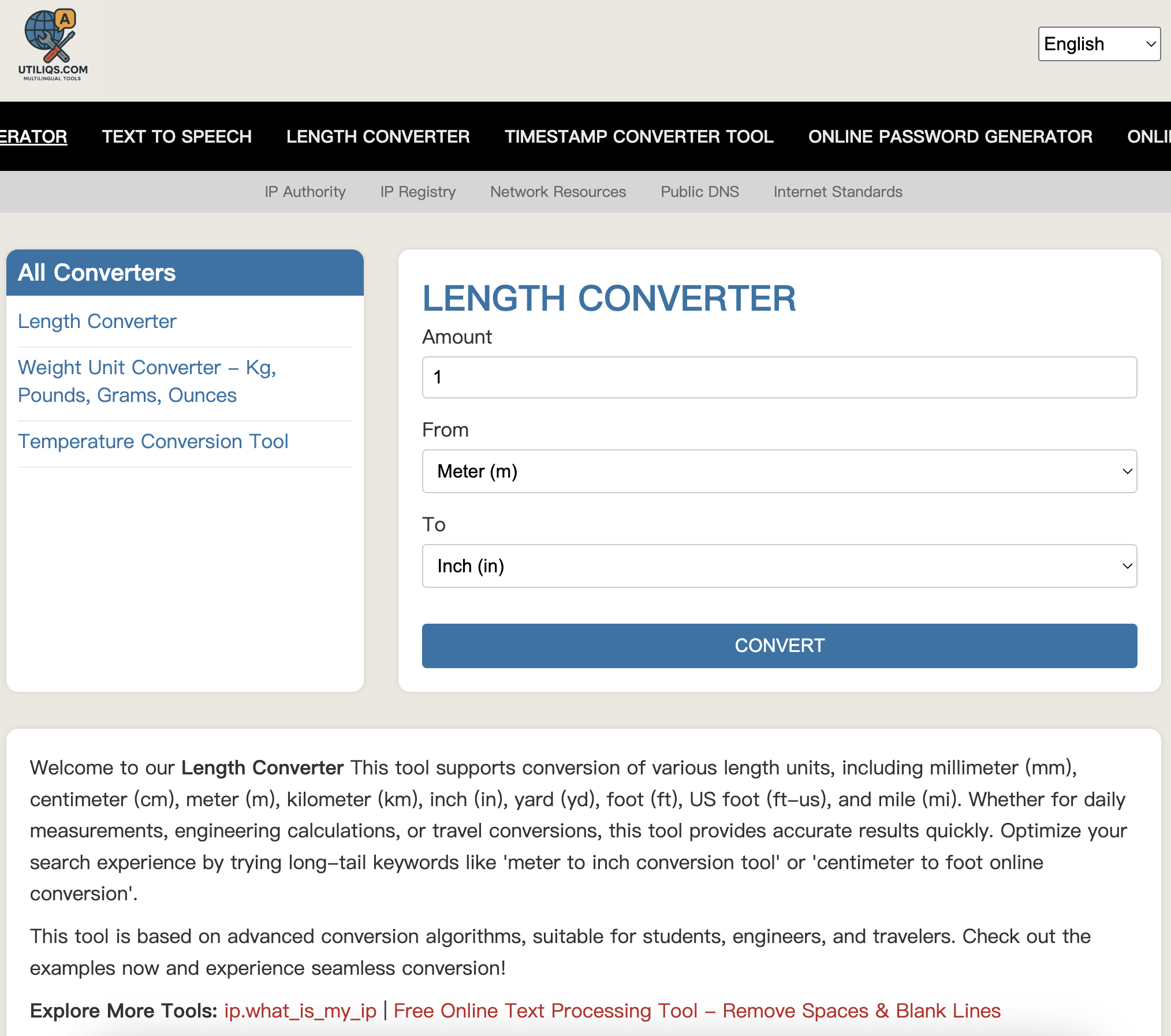Open the English language dropdown
The width and height of the screenshot is (1171, 1036).
coord(1099,44)
